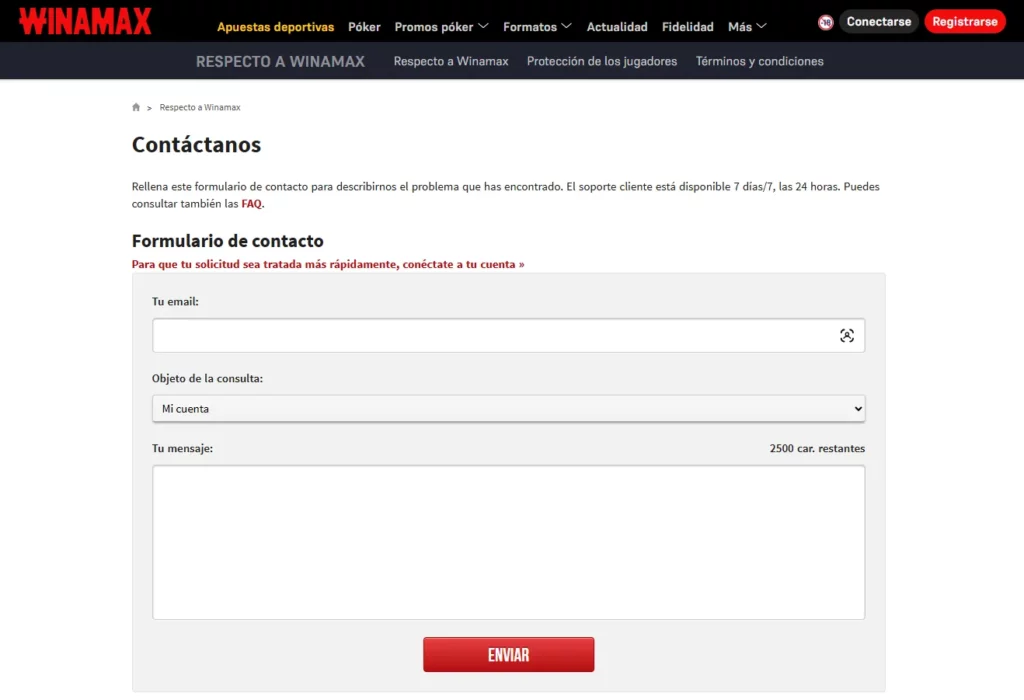Click the RESPECTO A WINAMAX section heading
This screenshot has width=1024, height=700.
[x=280, y=61]
